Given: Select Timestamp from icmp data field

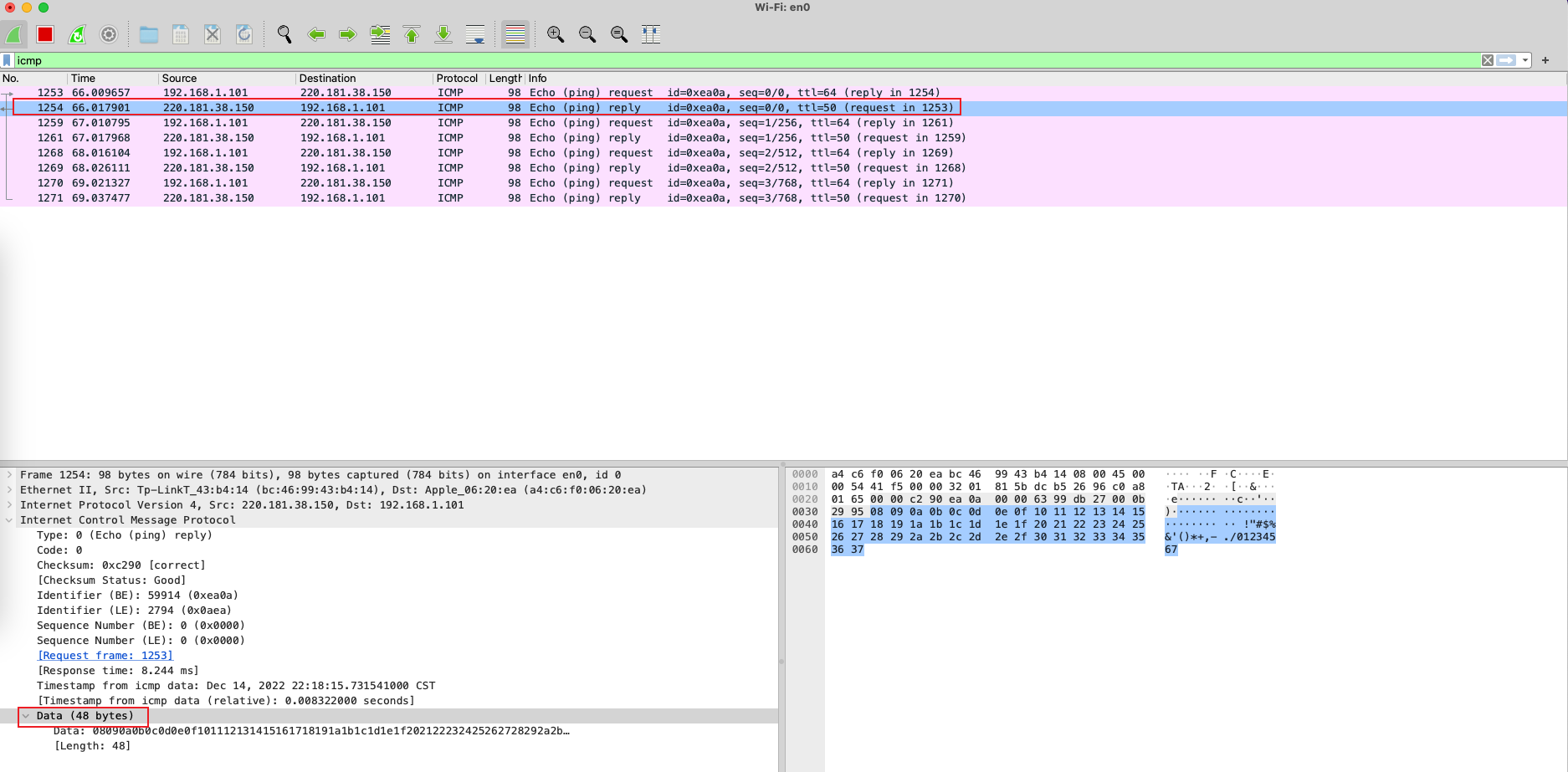Looking at the screenshot, I should tap(236, 686).
